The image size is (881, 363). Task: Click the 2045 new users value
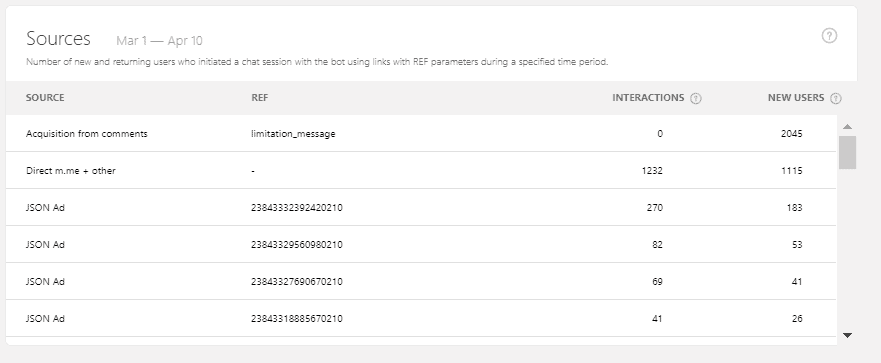coord(792,134)
